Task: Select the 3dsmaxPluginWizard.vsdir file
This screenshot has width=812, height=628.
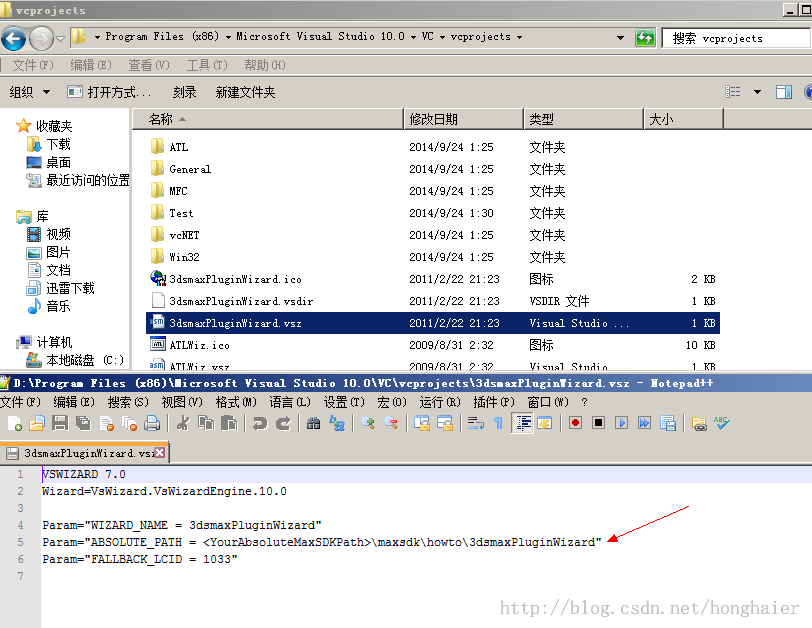Action: [433, 301]
